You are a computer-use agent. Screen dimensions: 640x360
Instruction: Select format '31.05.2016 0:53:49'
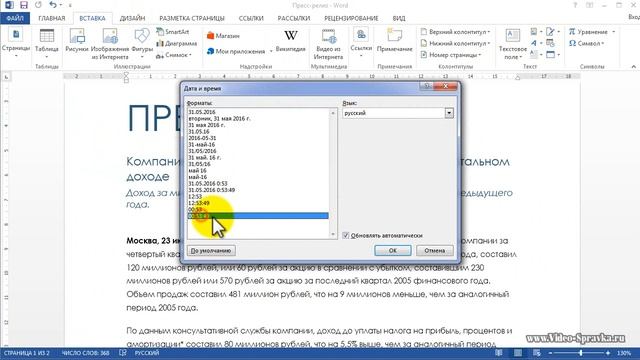(x=211, y=190)
